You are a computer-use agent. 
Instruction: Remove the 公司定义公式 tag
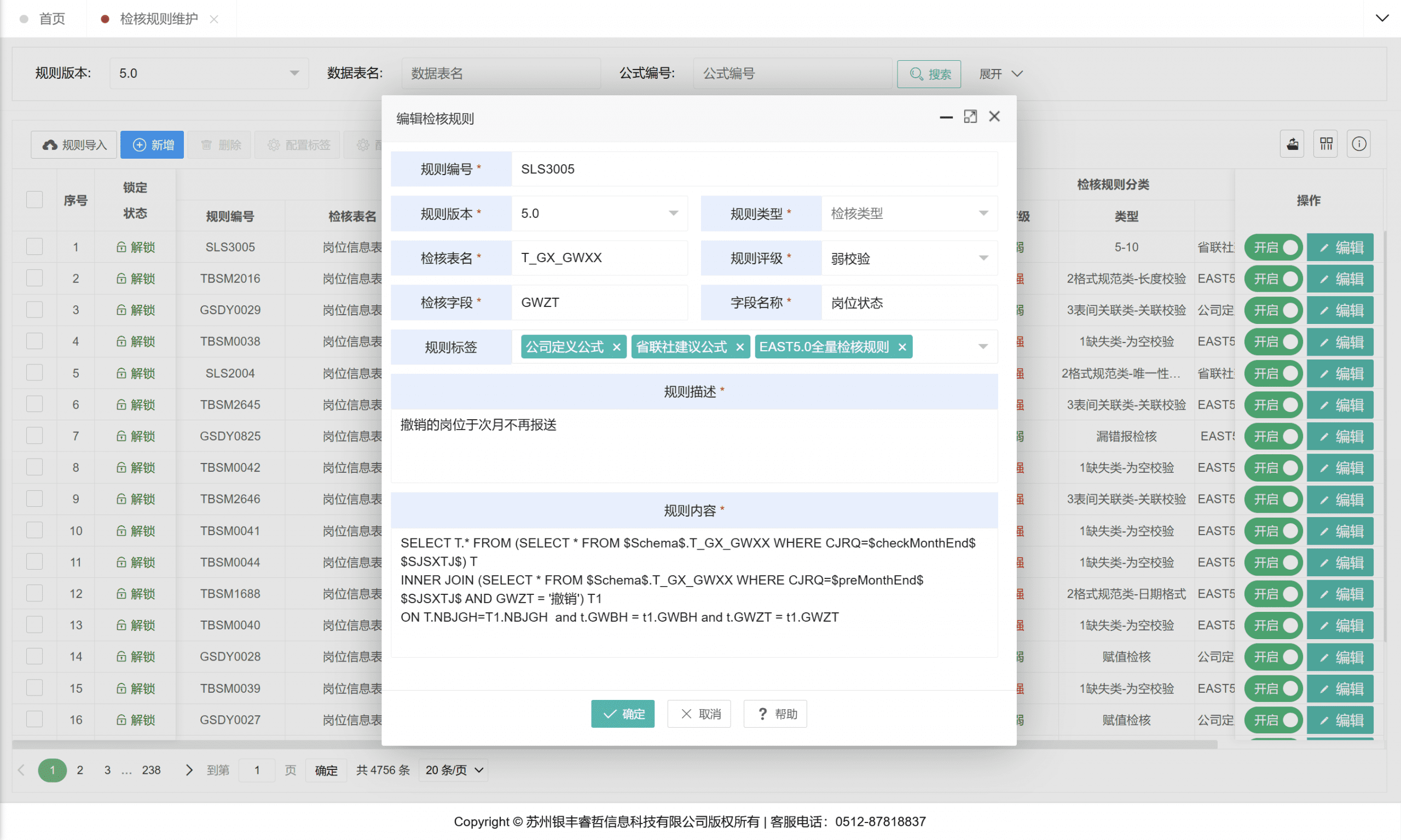pos(616,347)
